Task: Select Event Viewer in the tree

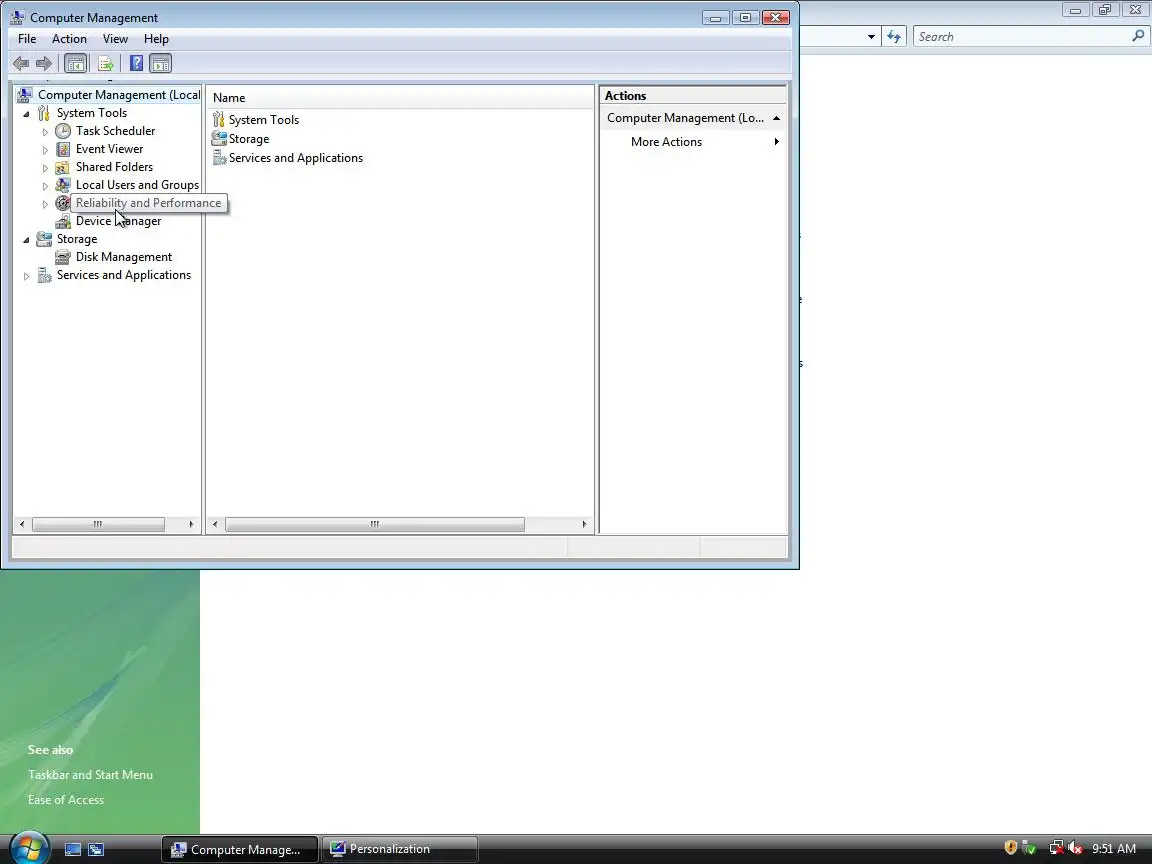Action: click(109, 149)
